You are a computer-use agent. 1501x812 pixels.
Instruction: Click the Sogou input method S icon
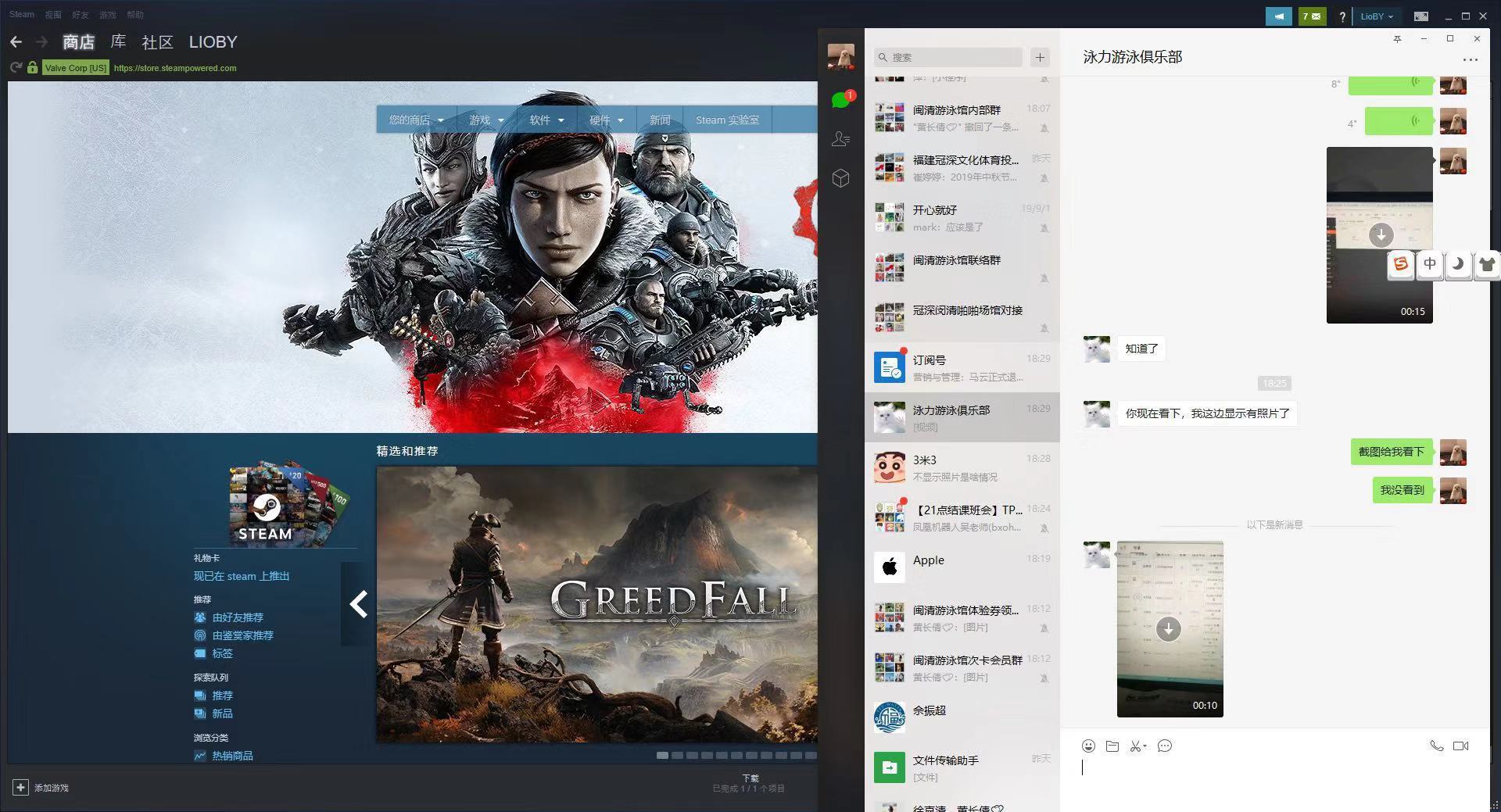tap(1401, 263)
